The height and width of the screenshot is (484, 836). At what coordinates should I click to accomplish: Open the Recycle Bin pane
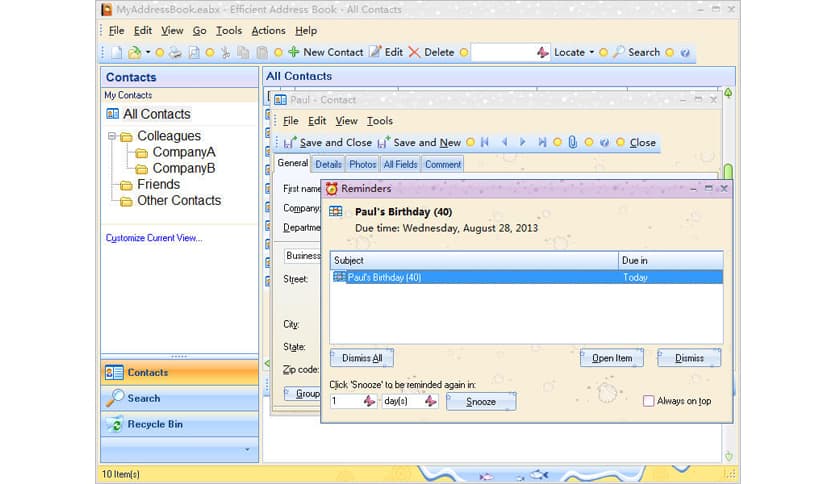point(179,424)
